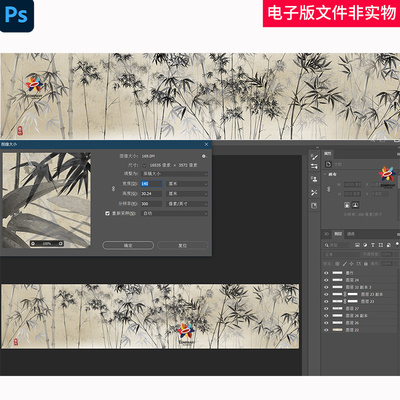Zoom out the Image Size preview
Screen dimensions: 400x400
pos(33,244)
